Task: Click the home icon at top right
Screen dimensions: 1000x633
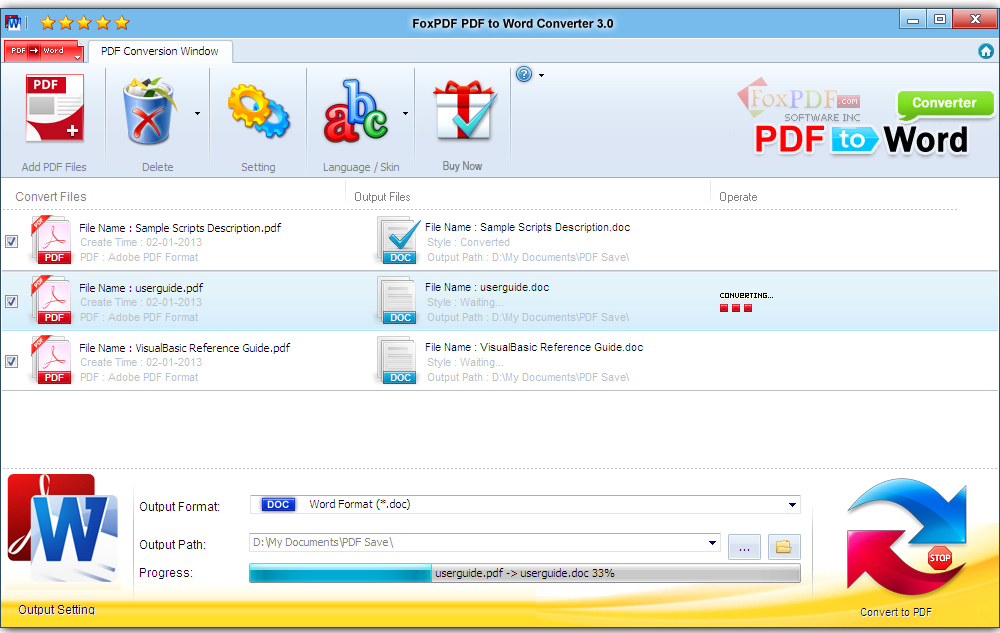Action: click(985, 51)
